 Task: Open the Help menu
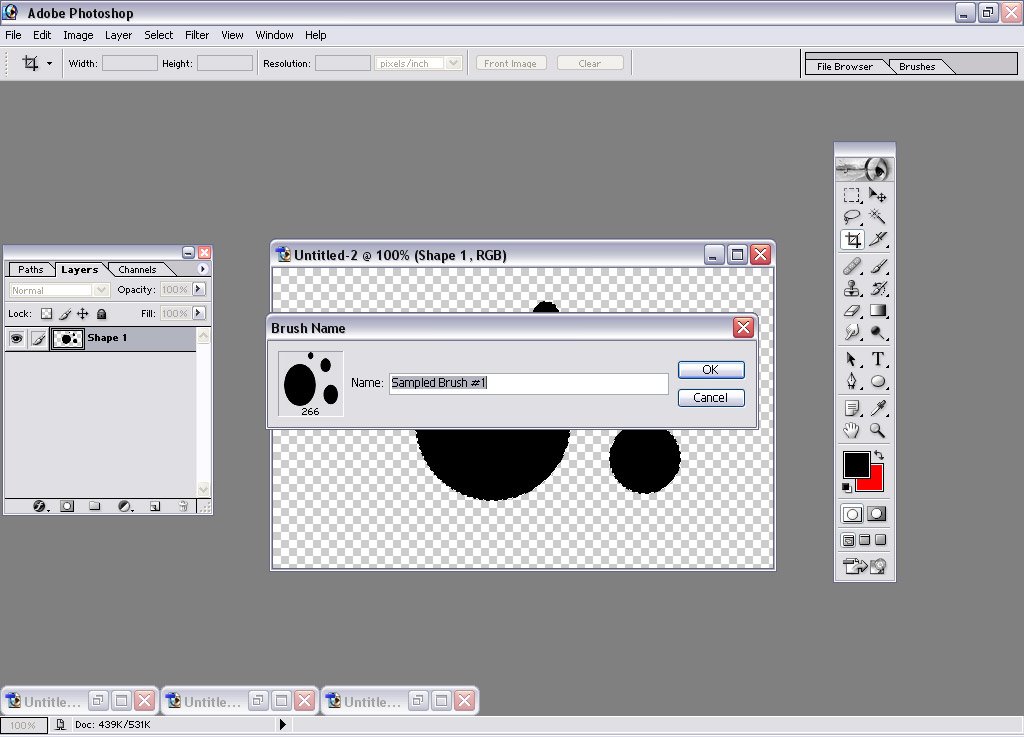point(315,35)
